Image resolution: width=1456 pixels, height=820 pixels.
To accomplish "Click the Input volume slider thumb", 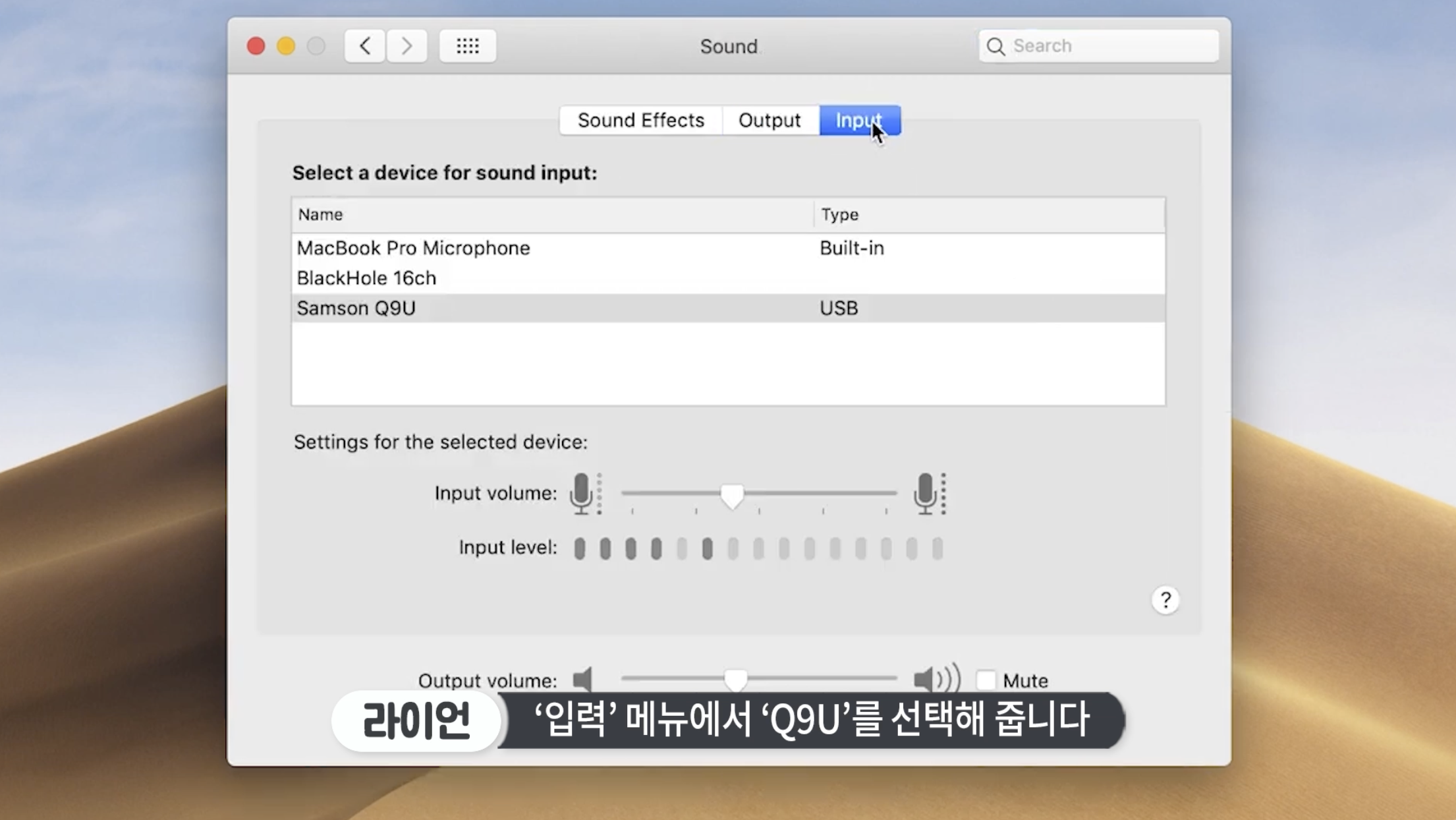I will click(731, 496).
